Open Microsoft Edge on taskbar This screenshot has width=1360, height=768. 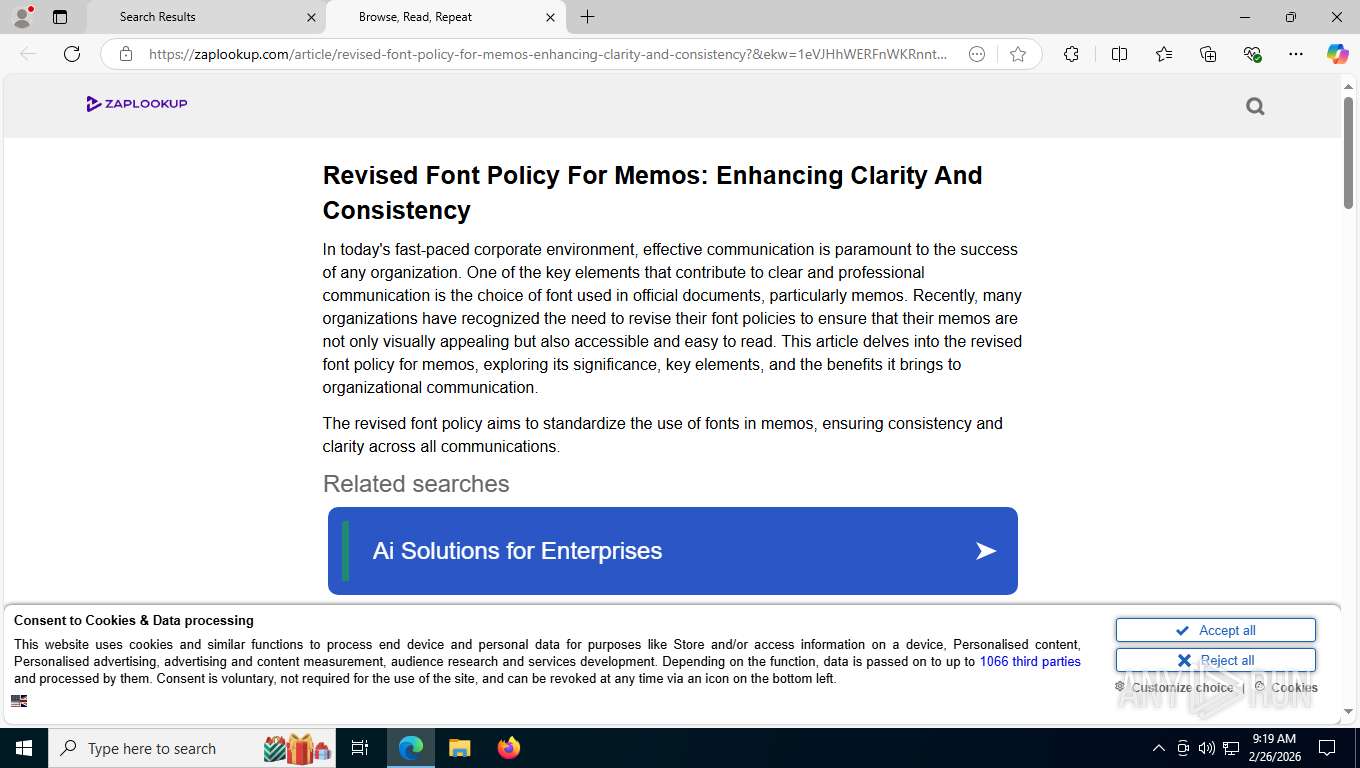click(411, 748)
